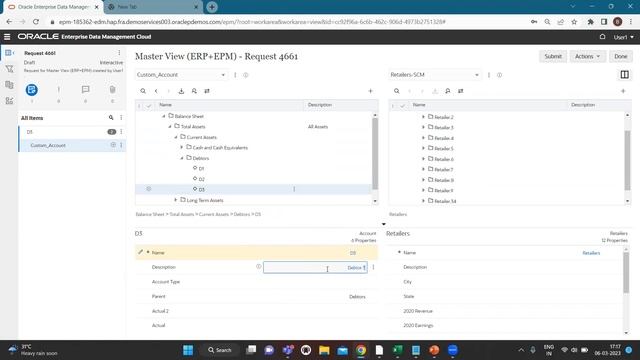
Task: Show Retailers-SCM viewpoint info
Action: 499,75
